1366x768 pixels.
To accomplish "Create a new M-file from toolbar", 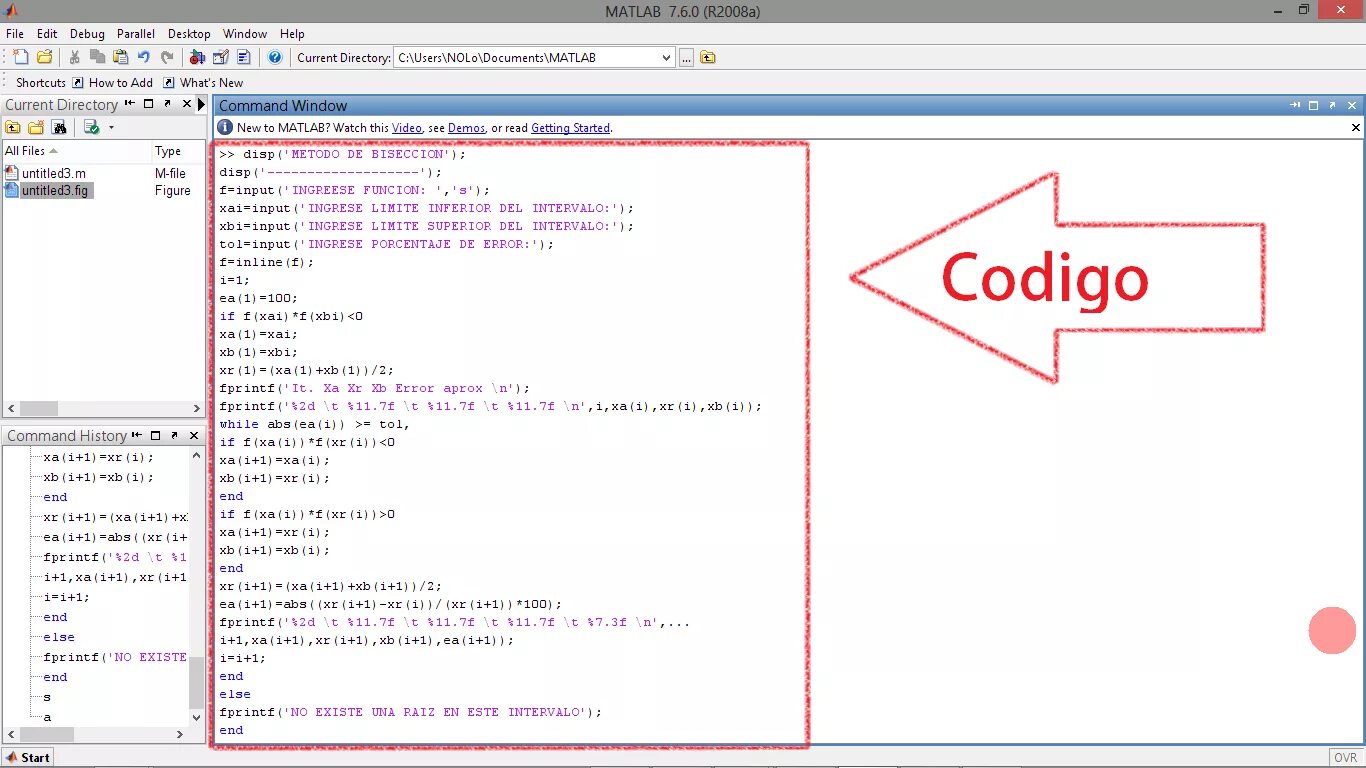I will pyautogui.click(x=20, y=57).
